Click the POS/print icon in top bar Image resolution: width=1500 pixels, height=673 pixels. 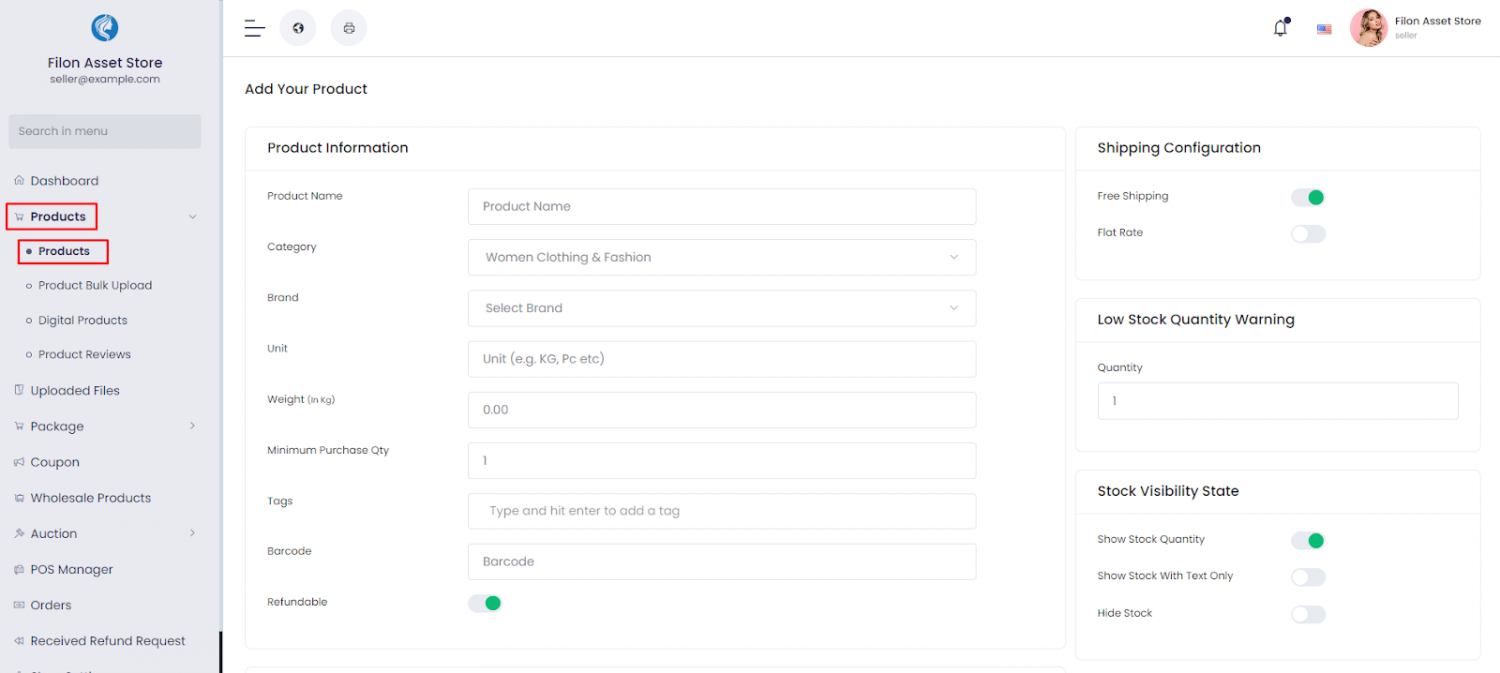point(348,27)
